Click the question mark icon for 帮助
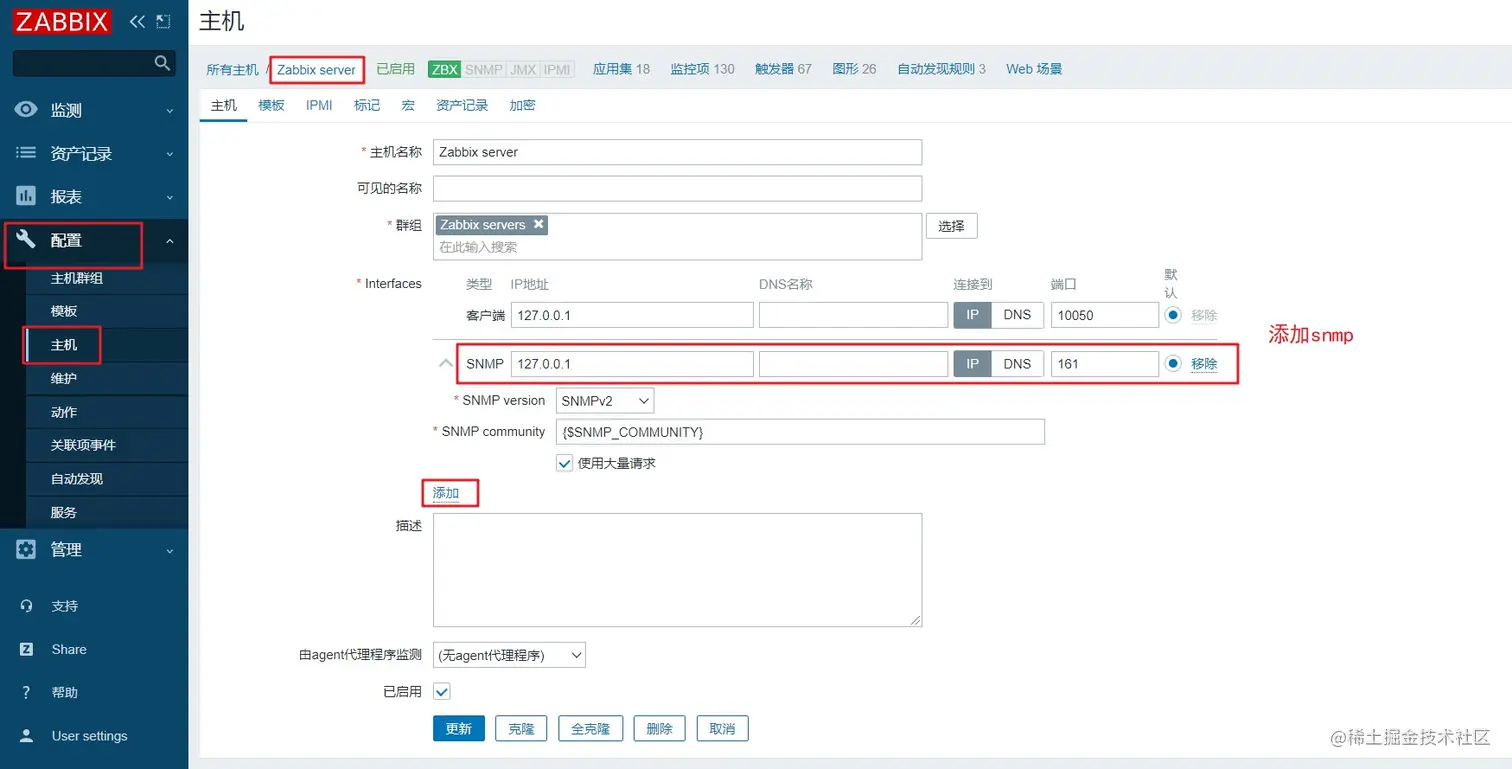This screenshot has width=1512, height=769. 27,692
